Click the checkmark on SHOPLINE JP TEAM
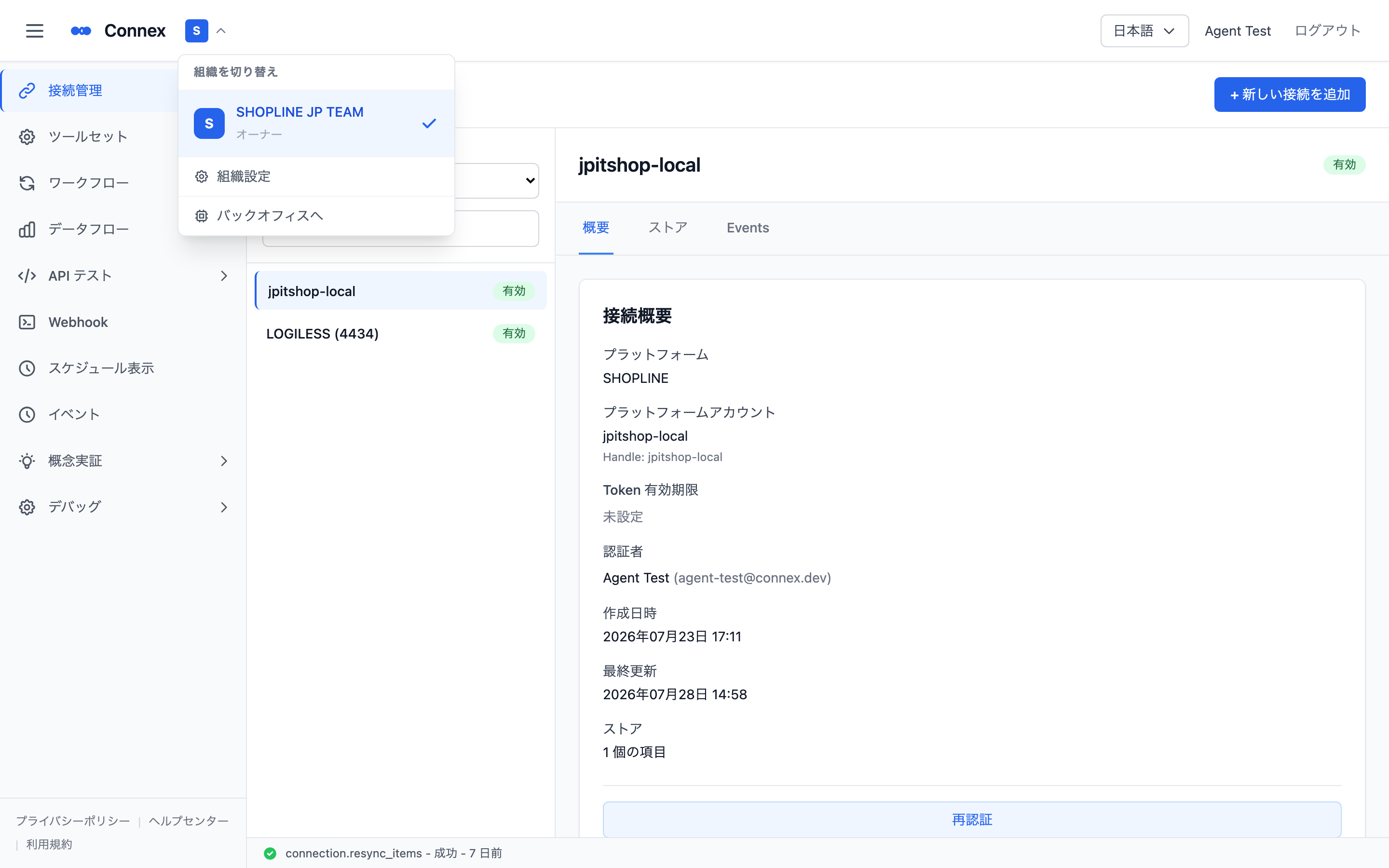 tap(429, 123)
